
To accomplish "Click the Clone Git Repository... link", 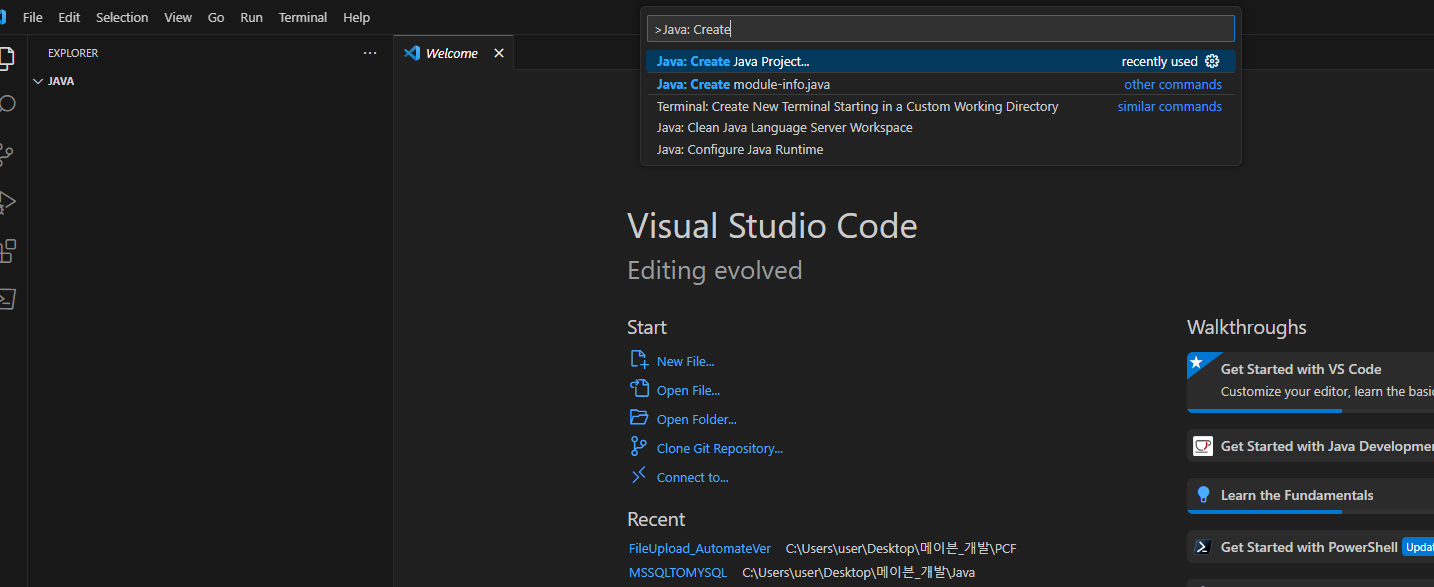I will tap(720, 448).
